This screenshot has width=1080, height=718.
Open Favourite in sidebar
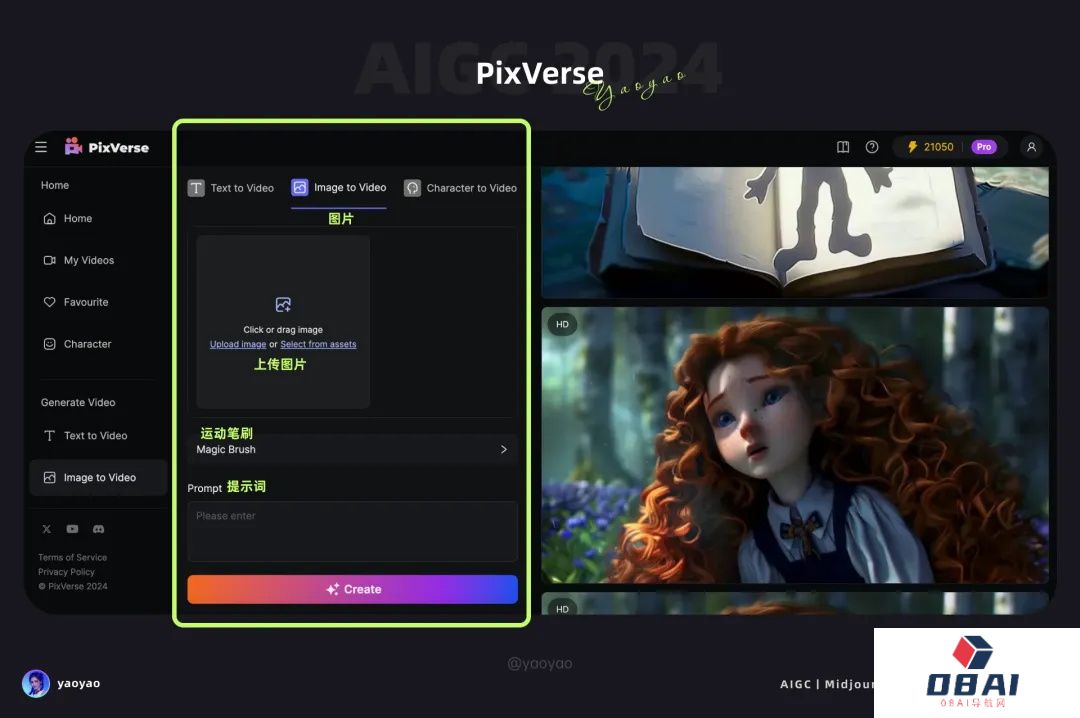coord(98,302)
